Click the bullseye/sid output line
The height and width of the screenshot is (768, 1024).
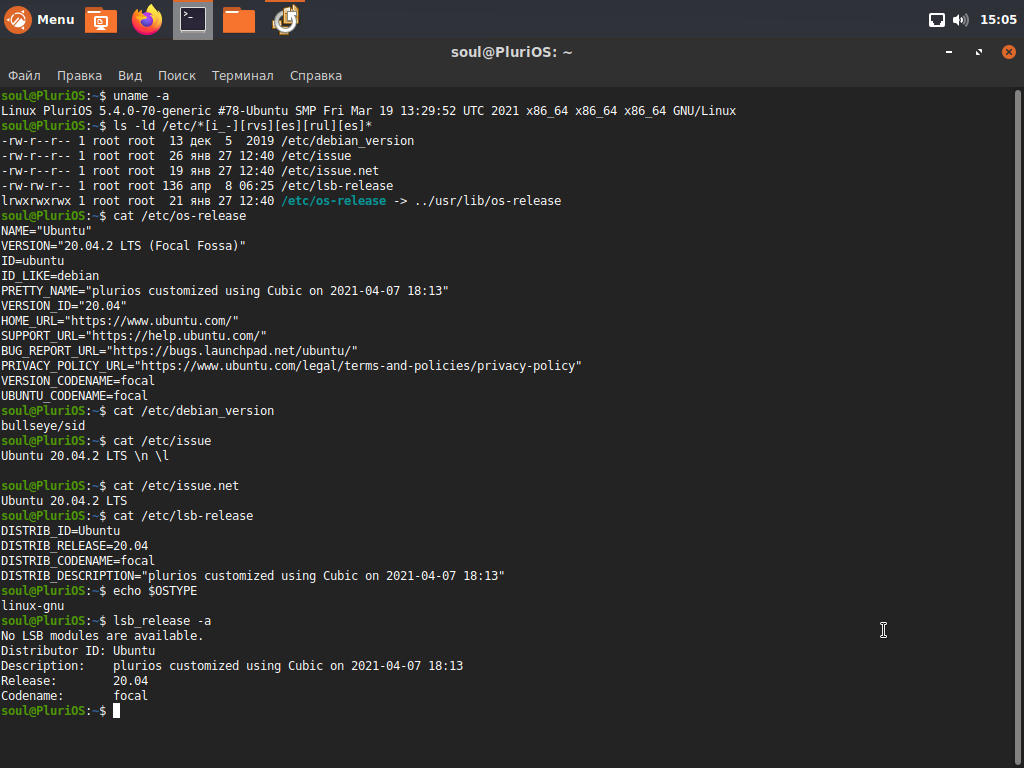[x=42, y=426]
